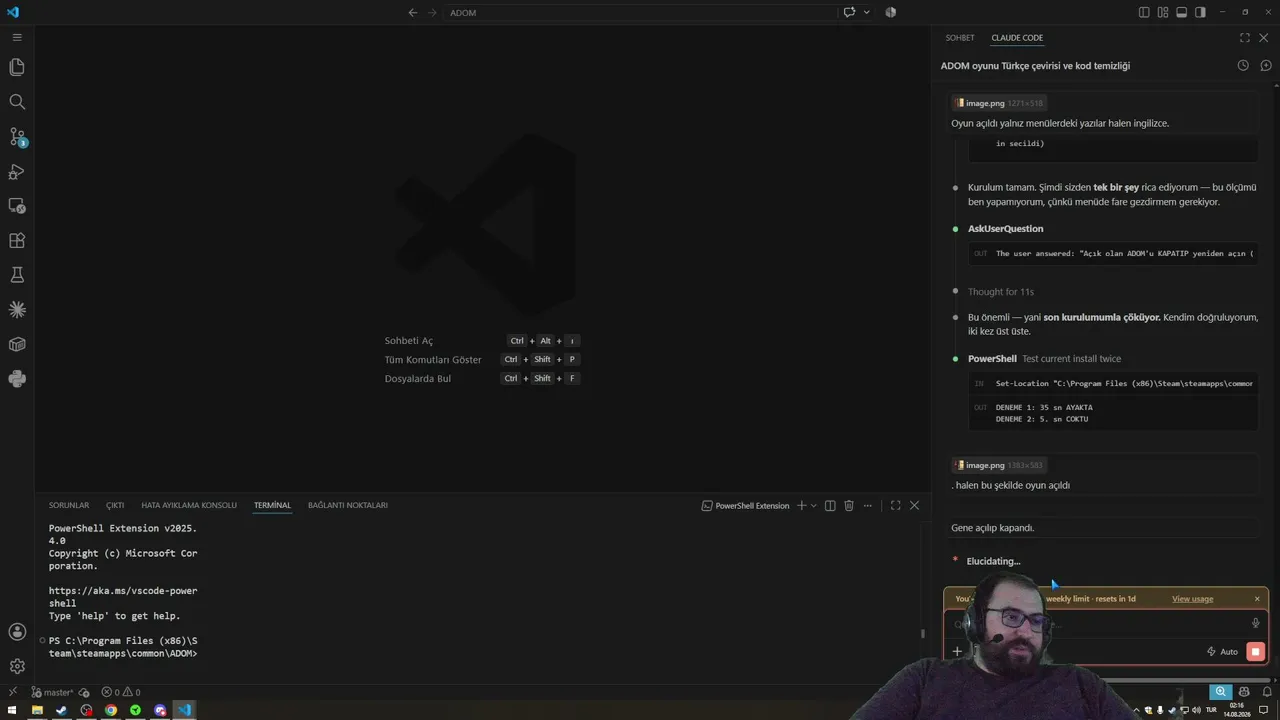The height and width of the screenshot is (720, 1280).
Task: Stop the running Claude response
Action: pyautogui.click(x=1256, y=652)
